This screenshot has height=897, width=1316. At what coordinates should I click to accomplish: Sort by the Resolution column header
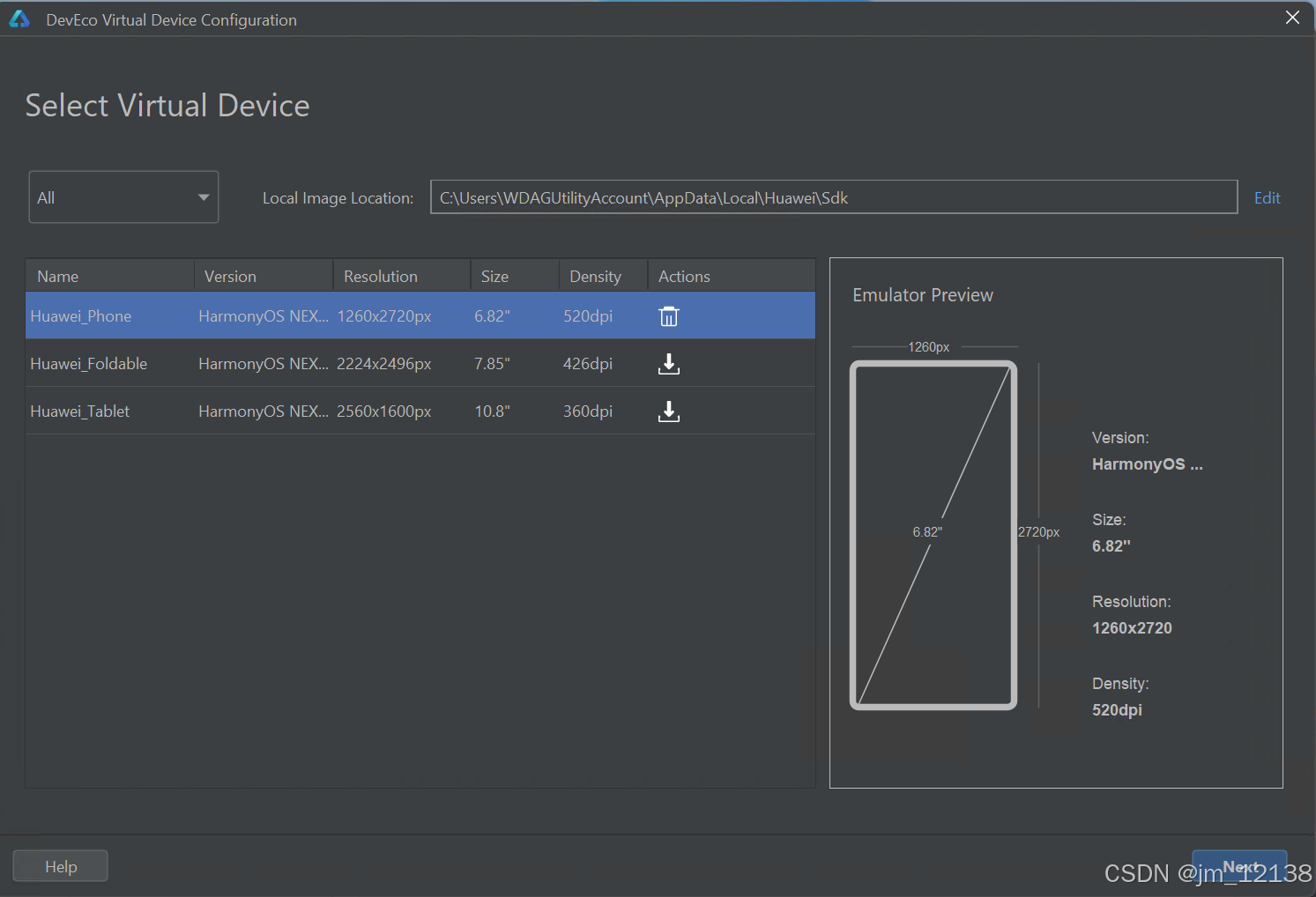coord(402,276)
